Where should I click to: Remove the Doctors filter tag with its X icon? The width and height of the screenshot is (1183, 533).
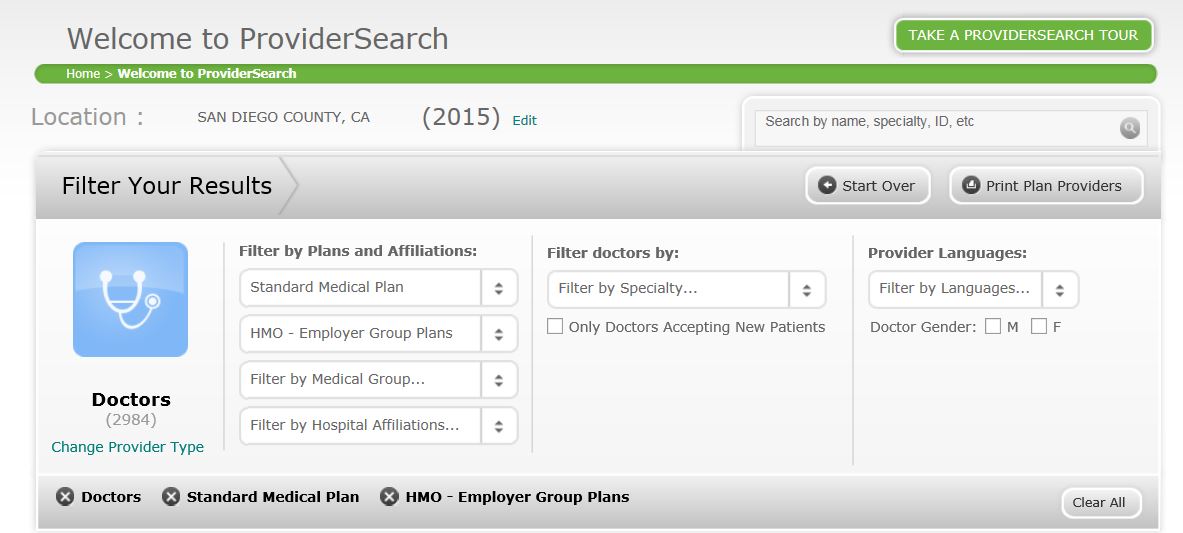pyautogui.click(x=66, y=497)
